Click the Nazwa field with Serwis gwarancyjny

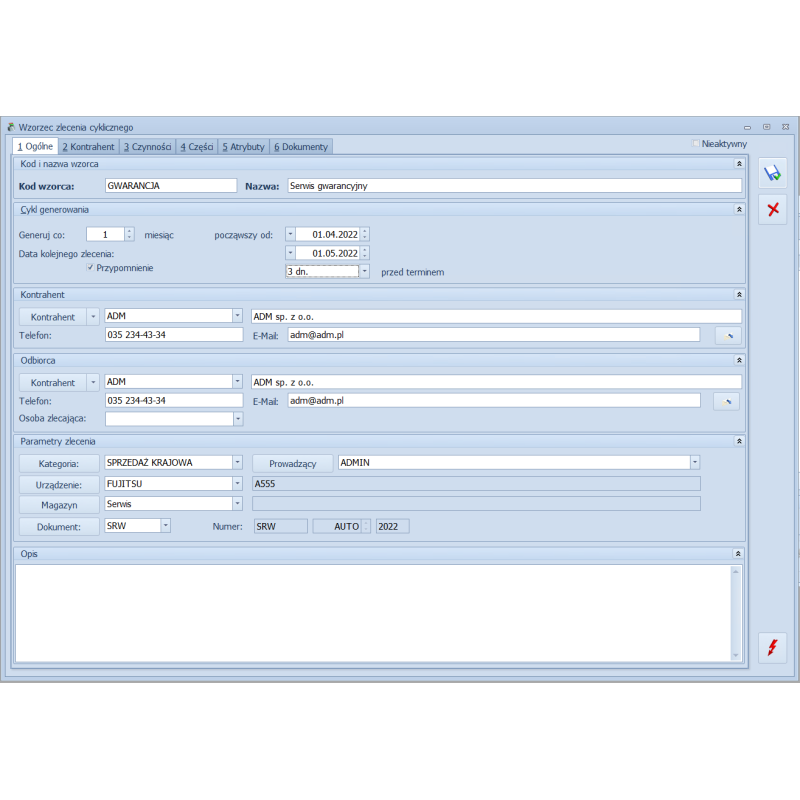[514, 185]
